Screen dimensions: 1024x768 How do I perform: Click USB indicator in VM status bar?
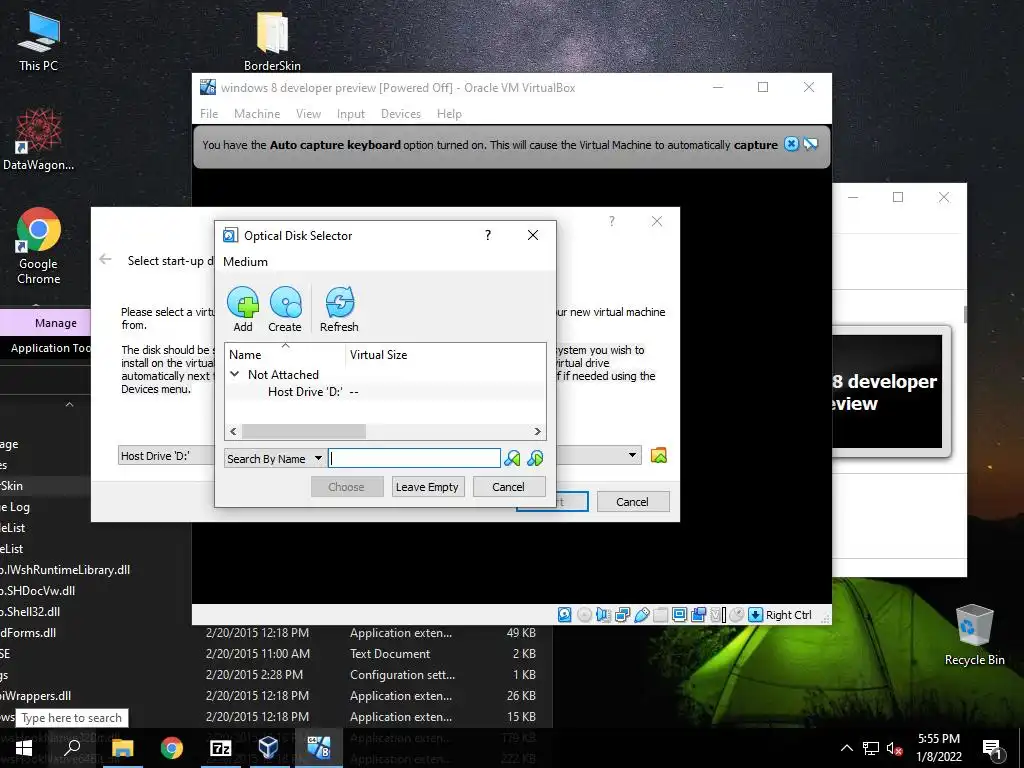[642, 615]
